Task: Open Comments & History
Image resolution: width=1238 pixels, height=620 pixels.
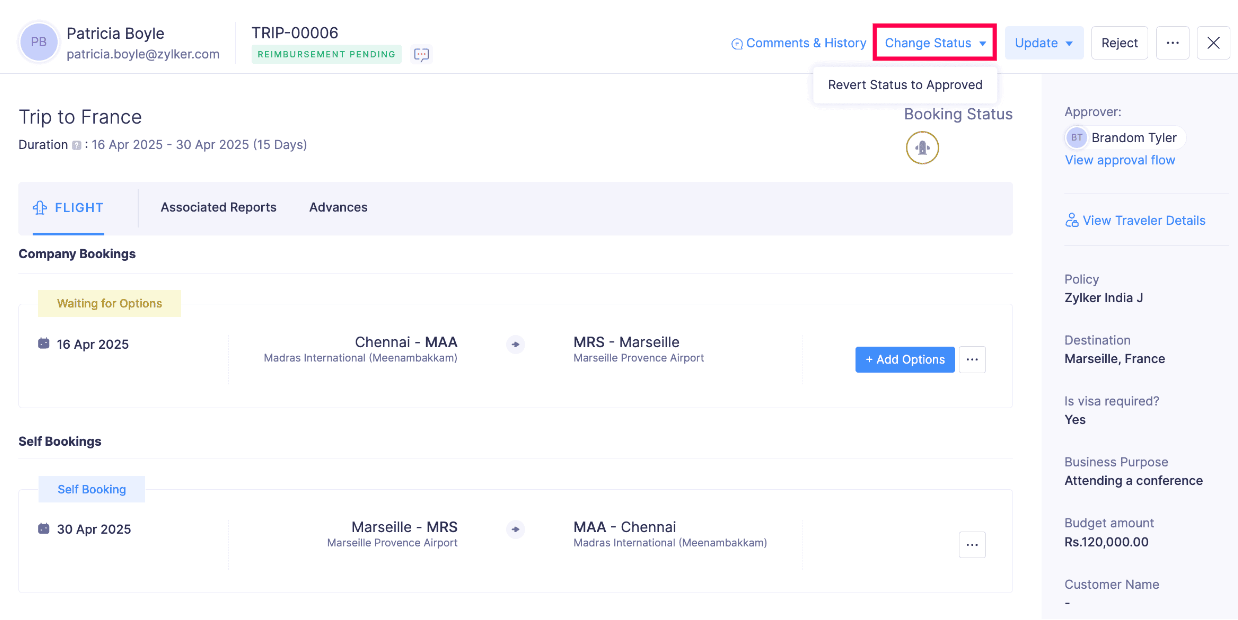Action: coord(798,43)
